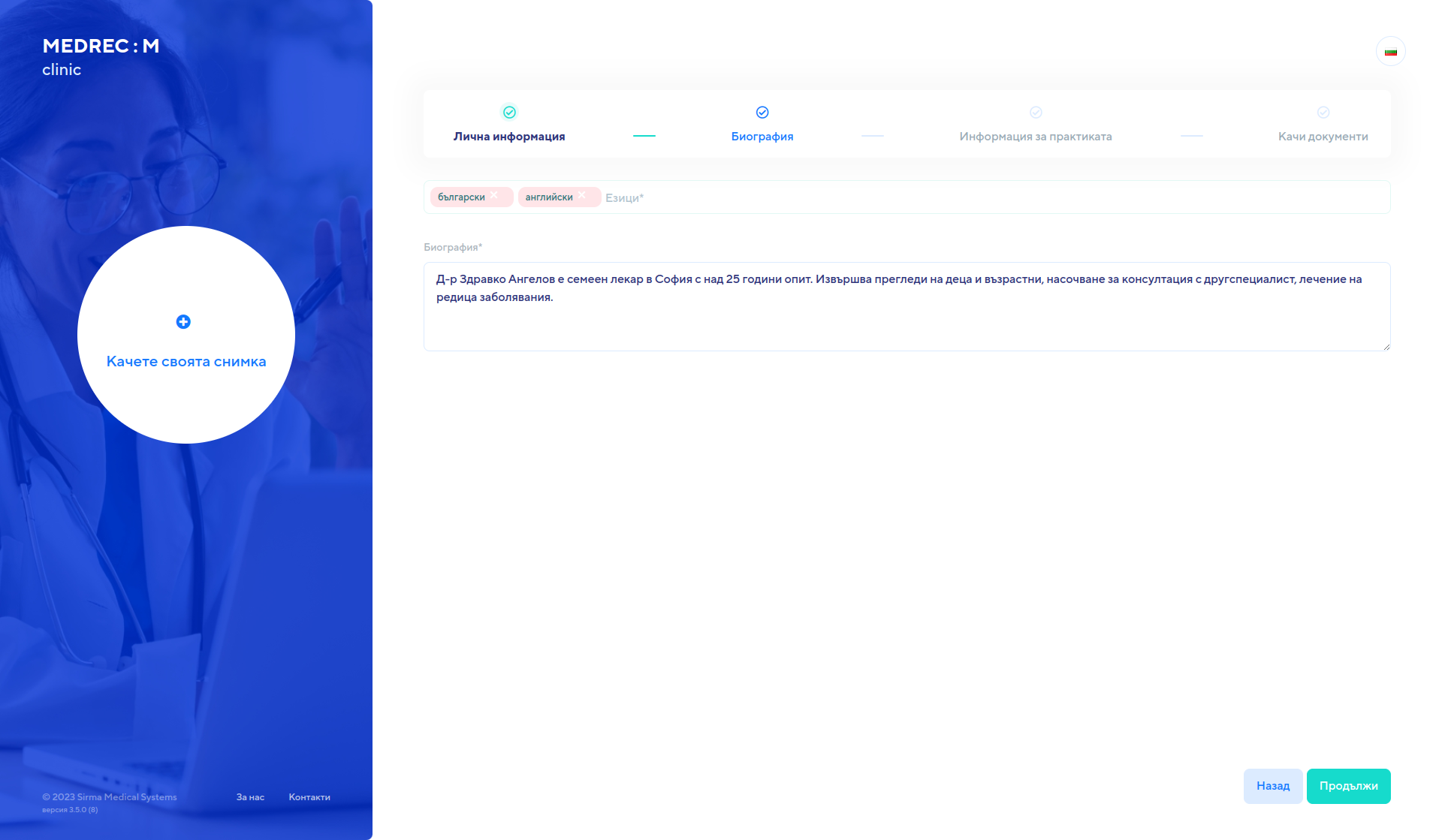Remove the български language tag
1442x840 pixels.
[x=494, y=196]
